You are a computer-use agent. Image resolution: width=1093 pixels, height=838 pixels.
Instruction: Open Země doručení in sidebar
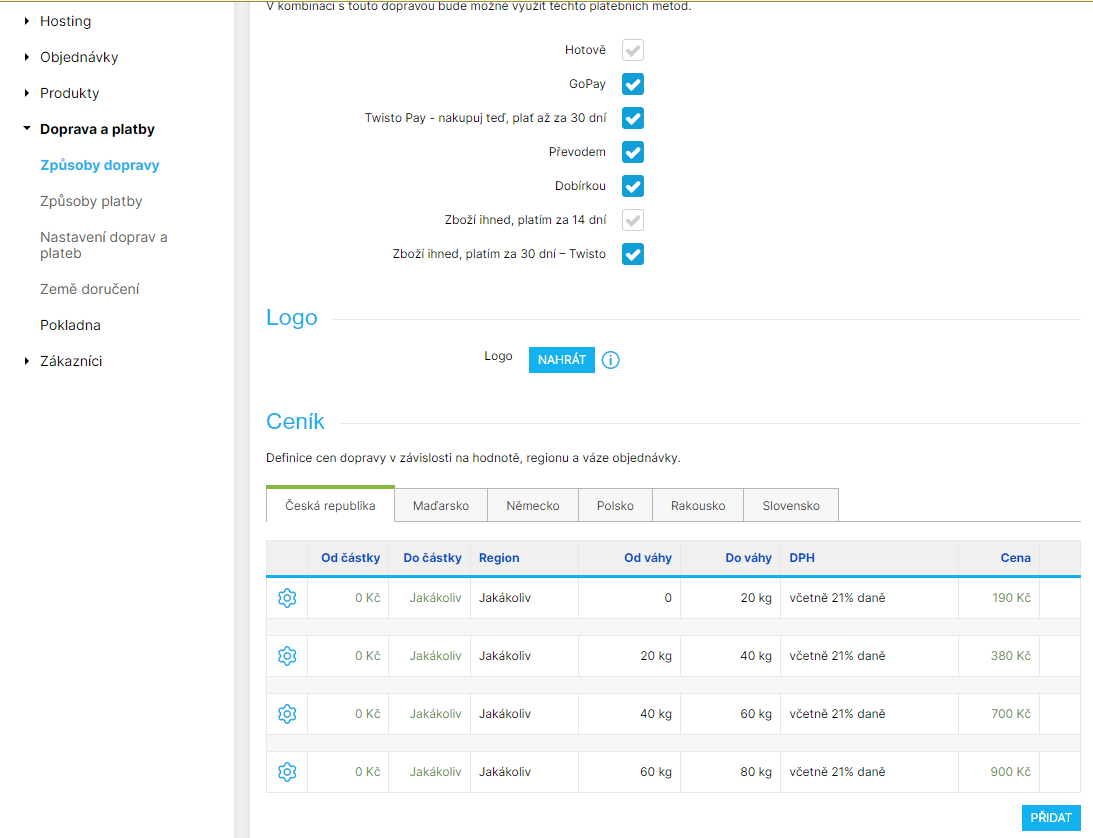click(90, 289)
